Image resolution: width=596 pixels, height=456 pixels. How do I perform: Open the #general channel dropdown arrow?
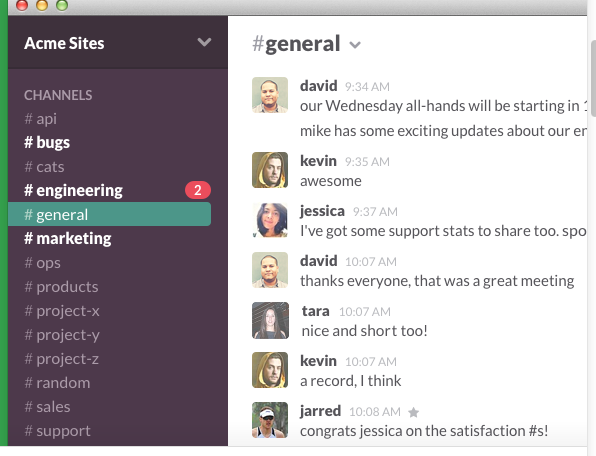pos(355,45)
